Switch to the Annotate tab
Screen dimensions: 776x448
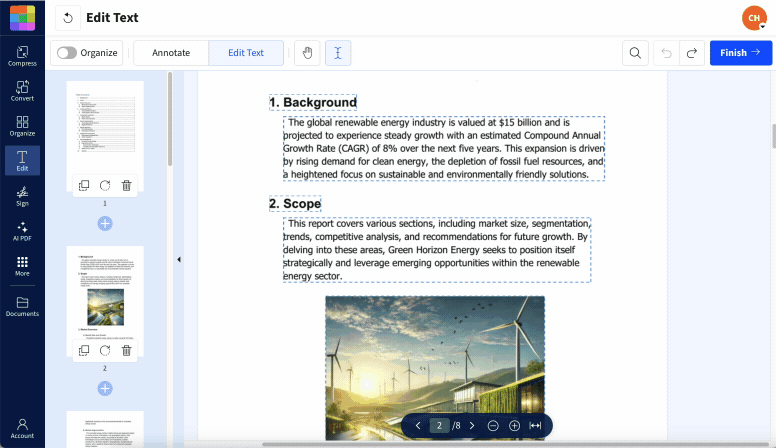(x=171, y=53)
